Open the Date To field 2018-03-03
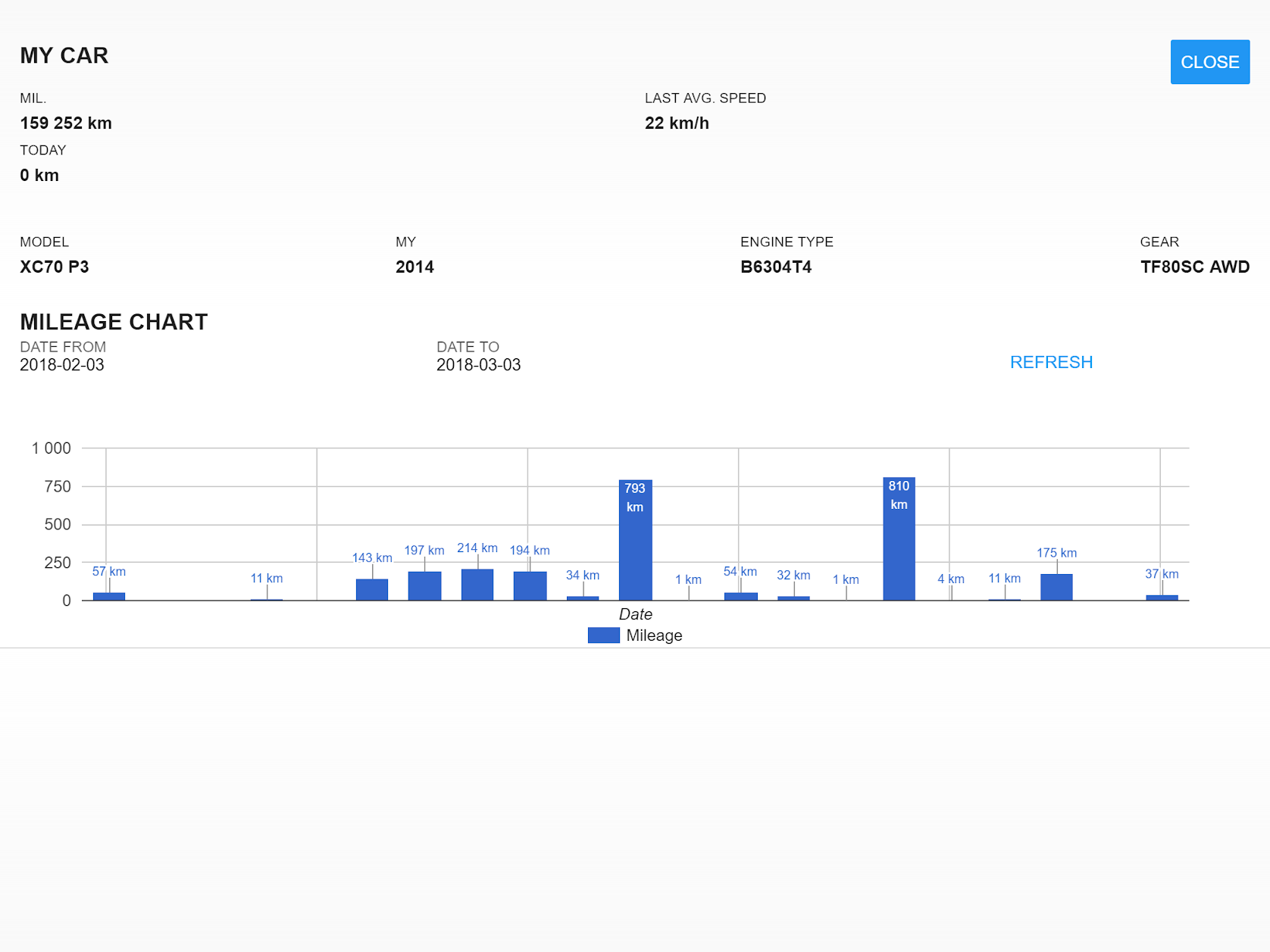 coord(478,365)
